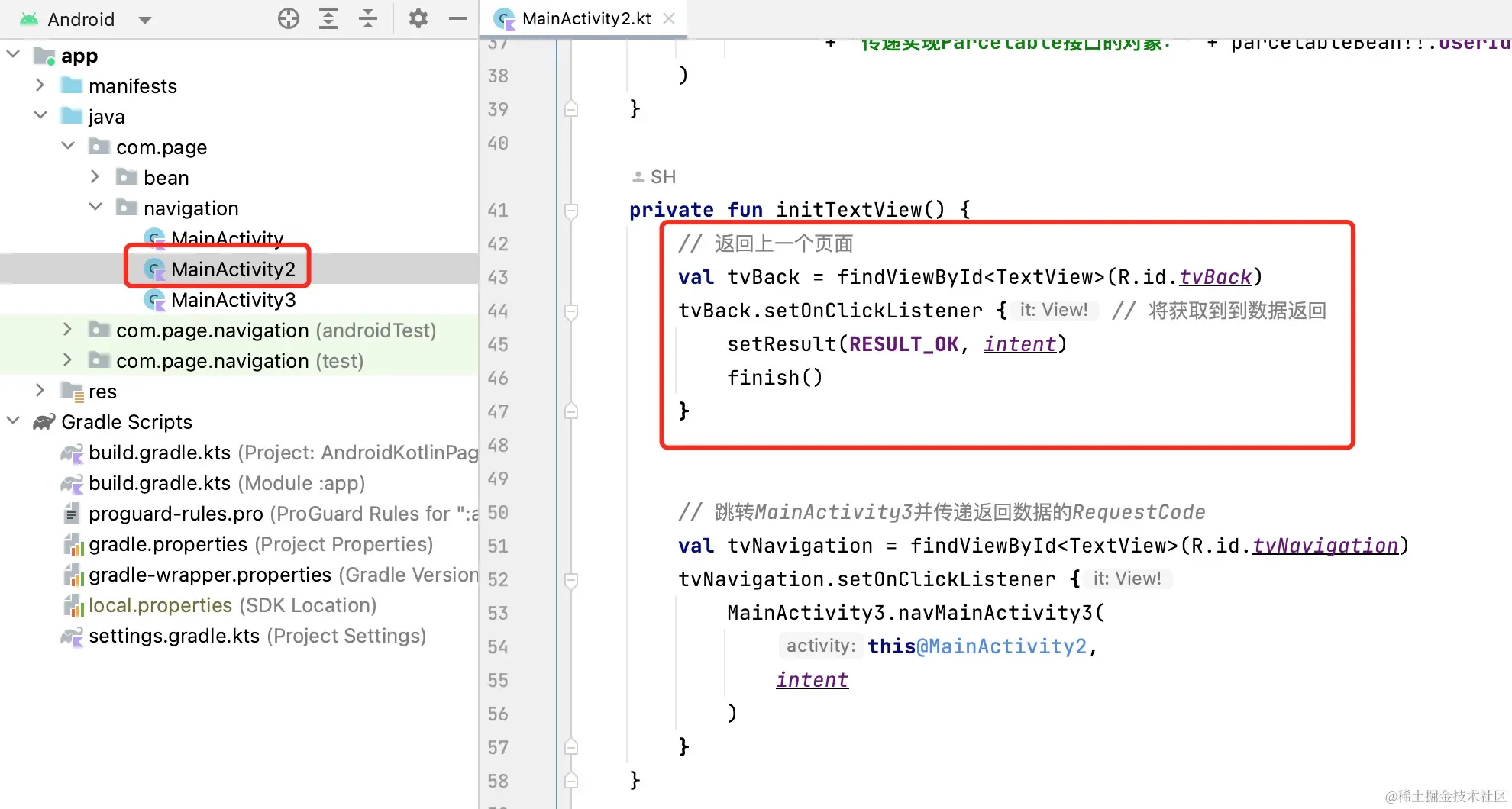
Task: Expand com.page.navigation (androidTest) package
Action: [x=68, y=330]
